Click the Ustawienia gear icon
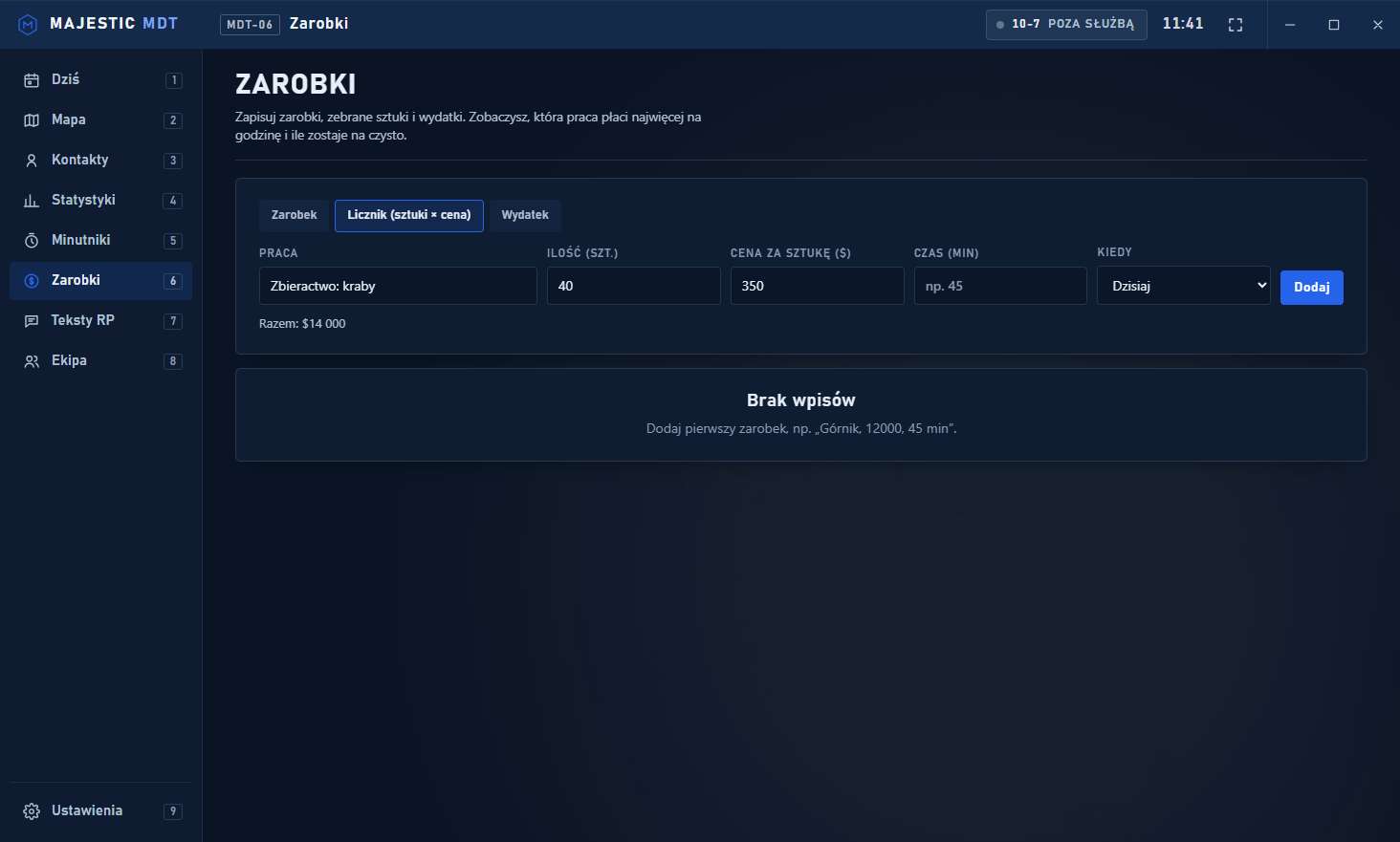The width and height of the screenshot is (1400, 842). tap(32, 811)
